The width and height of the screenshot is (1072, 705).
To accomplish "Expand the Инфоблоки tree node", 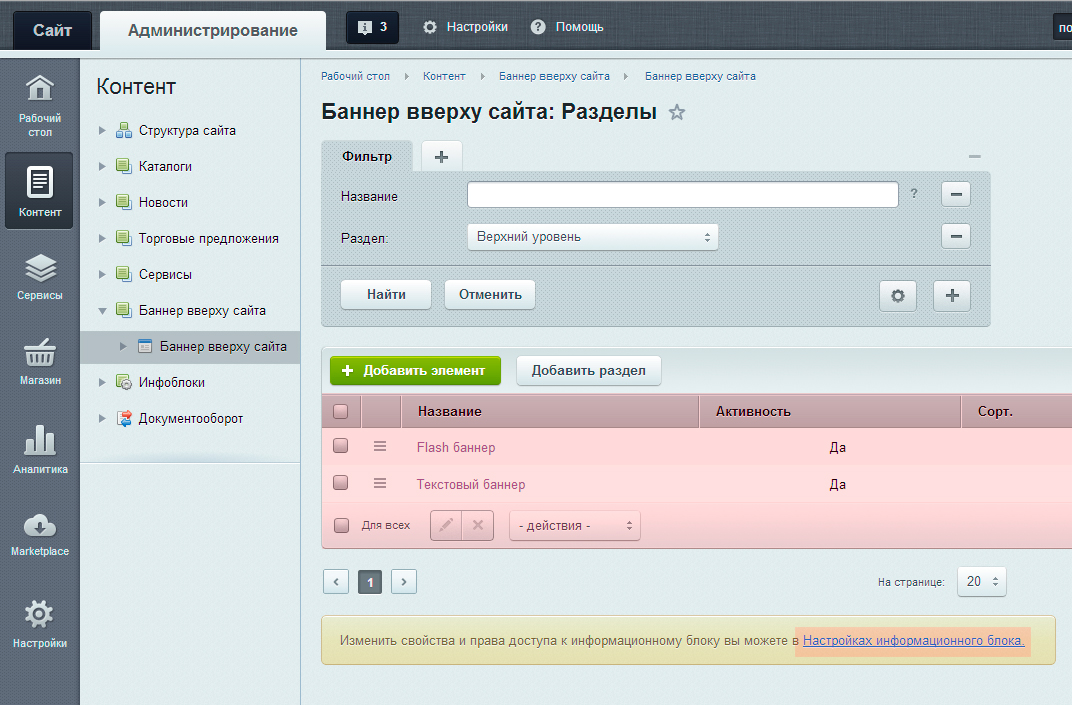I will coord(102,382).
